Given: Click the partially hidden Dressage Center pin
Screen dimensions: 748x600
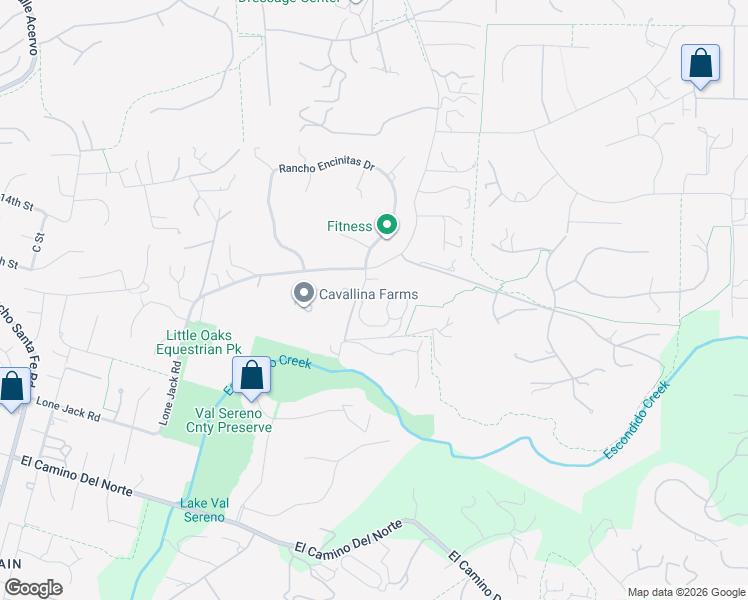Looking at the screenshot, I should [x=355, y=1].
